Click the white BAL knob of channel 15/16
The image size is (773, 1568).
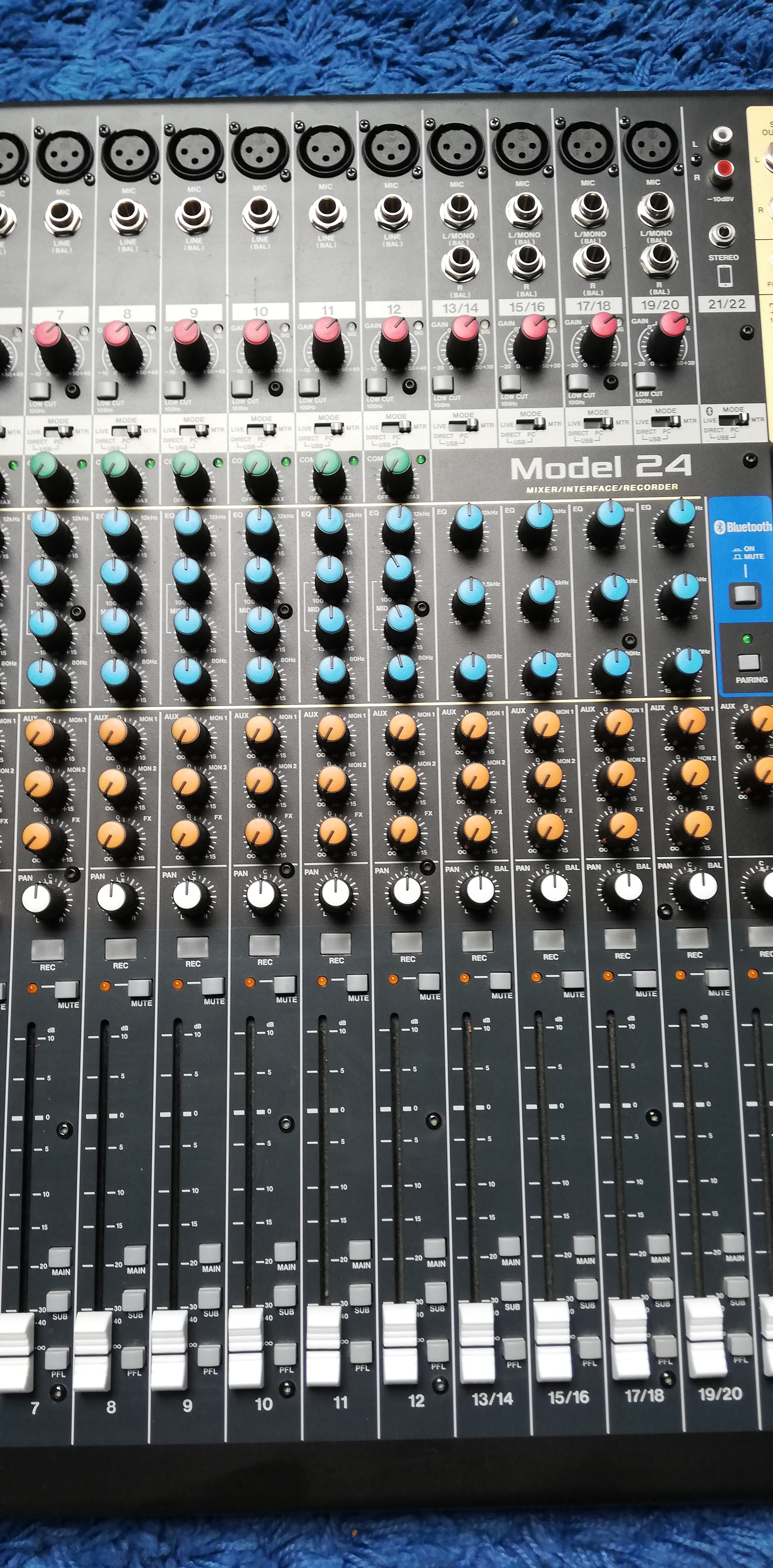click(553, 889)
